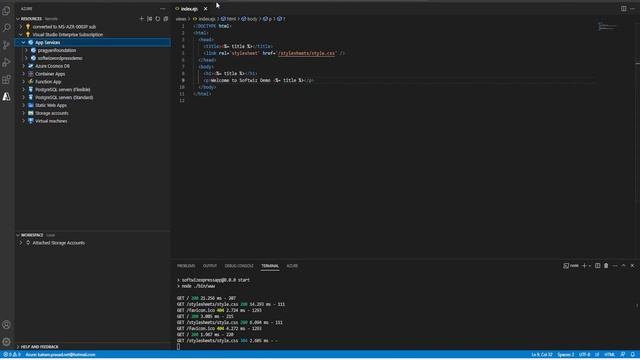Click the node terminal instance label
The height and width of the screenshot is (360, 640).
[x=571, y=266]
